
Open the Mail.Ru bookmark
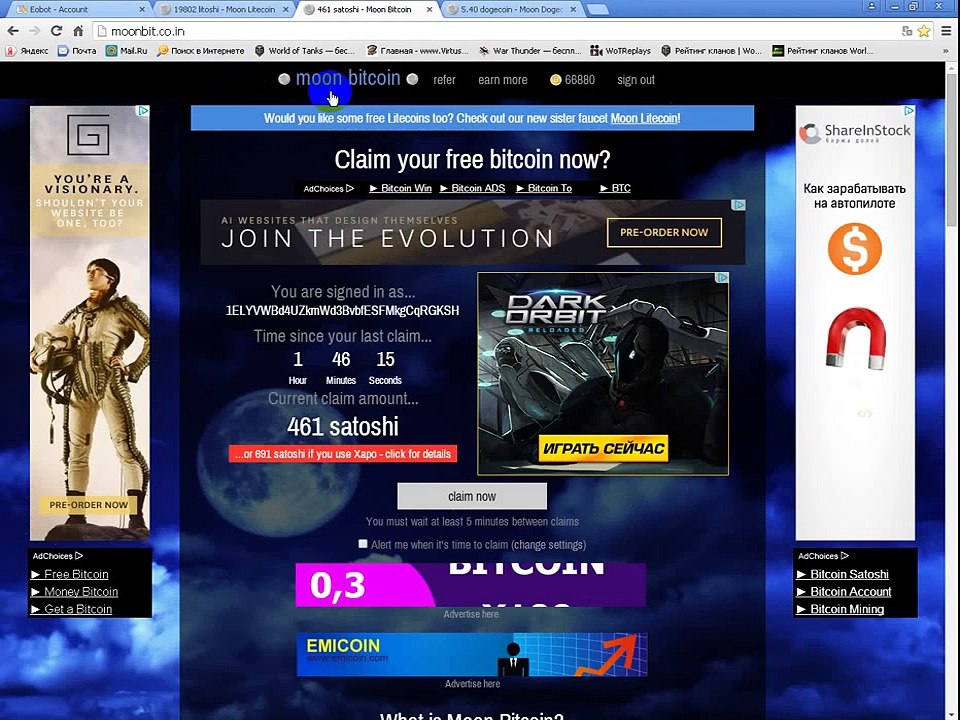(x=127, y=51)
